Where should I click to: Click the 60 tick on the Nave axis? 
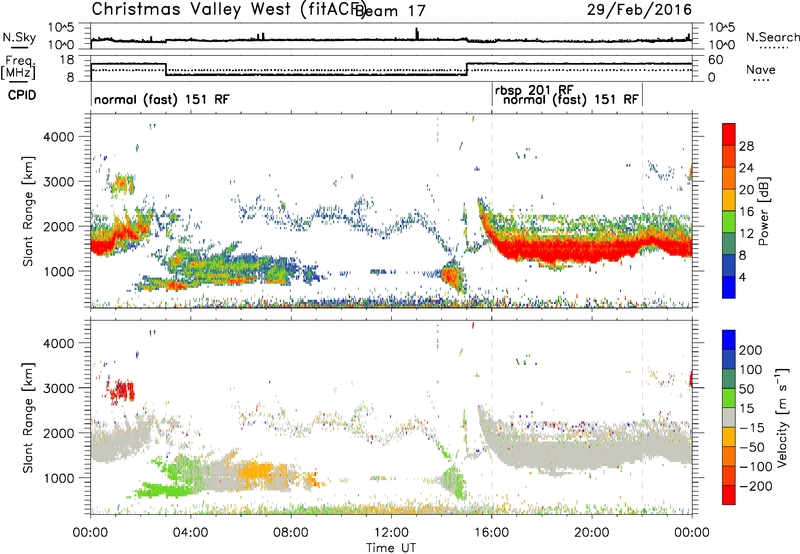click(716, 60)
